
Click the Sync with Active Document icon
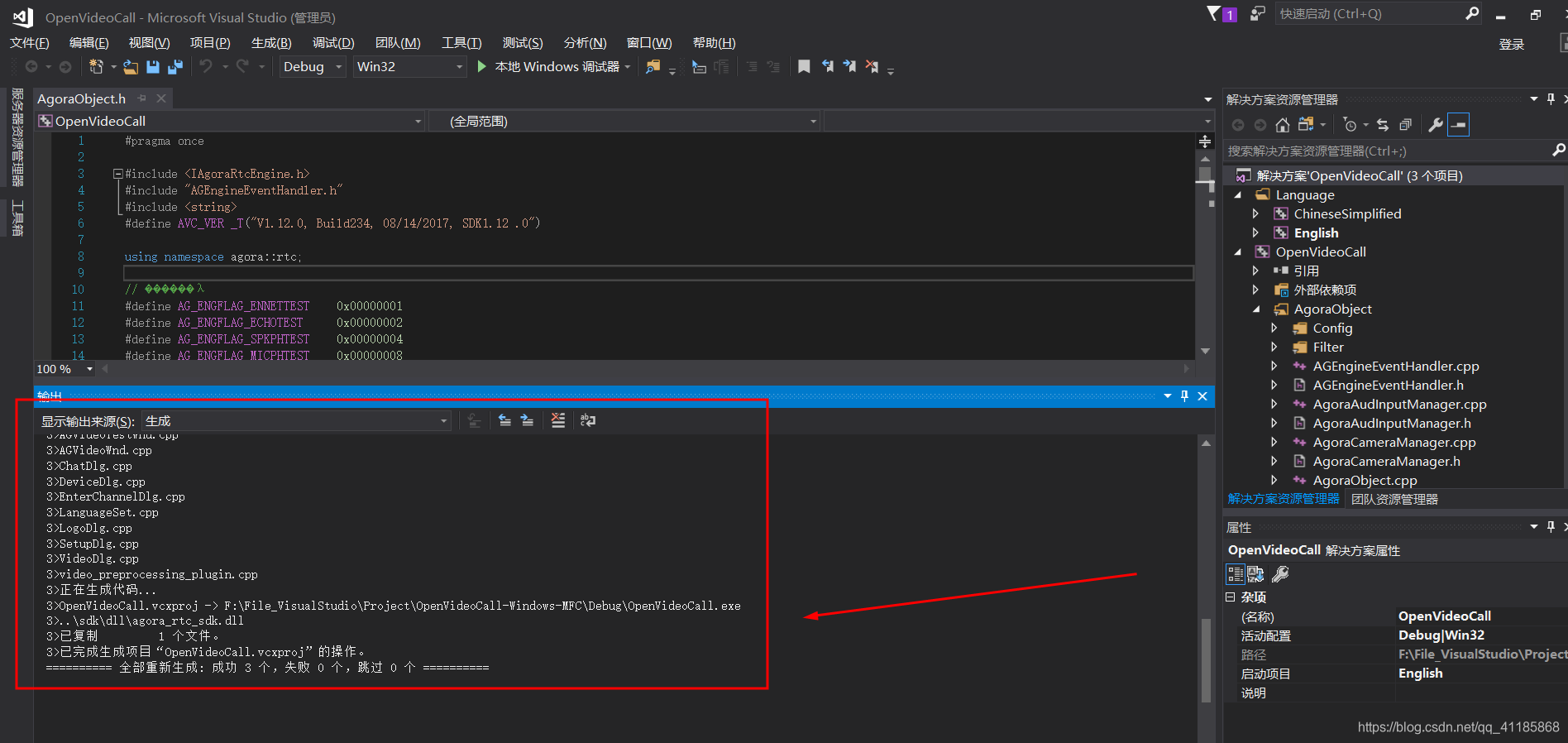(x=1383, y=125)
